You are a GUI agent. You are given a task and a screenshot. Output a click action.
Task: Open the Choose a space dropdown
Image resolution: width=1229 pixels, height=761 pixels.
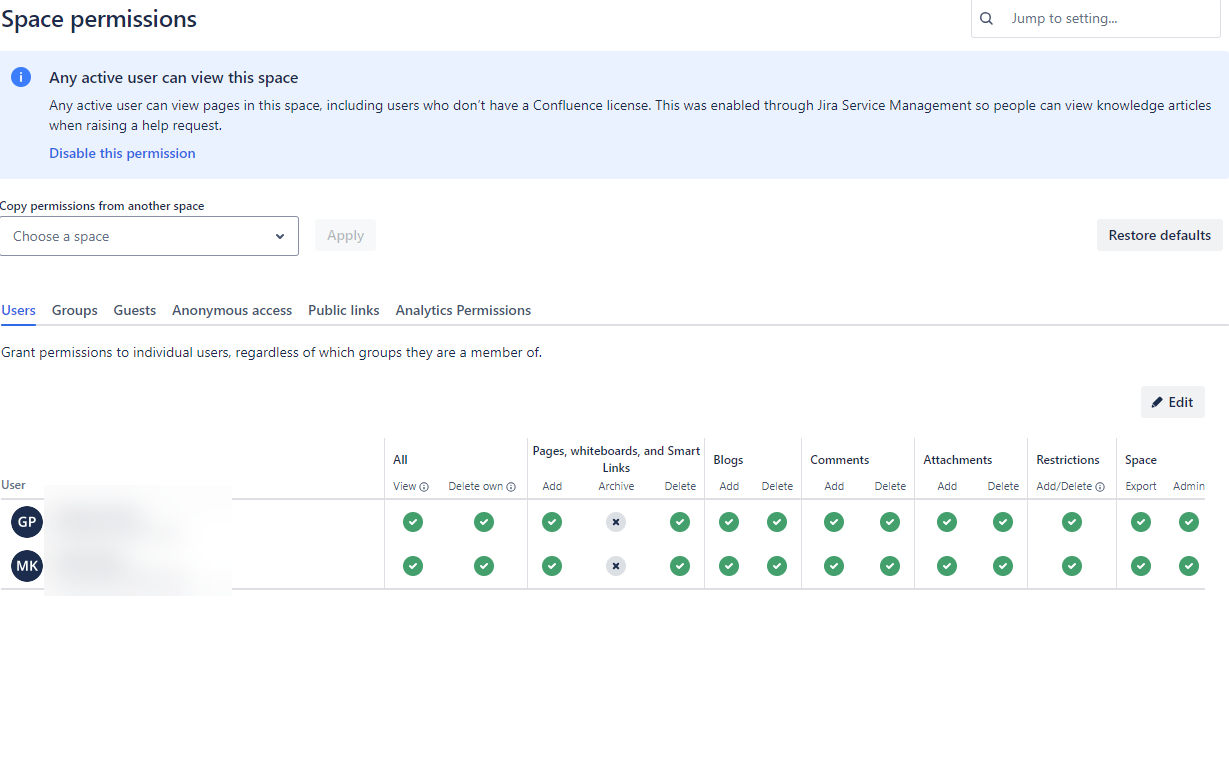click(x=149, y=236)
